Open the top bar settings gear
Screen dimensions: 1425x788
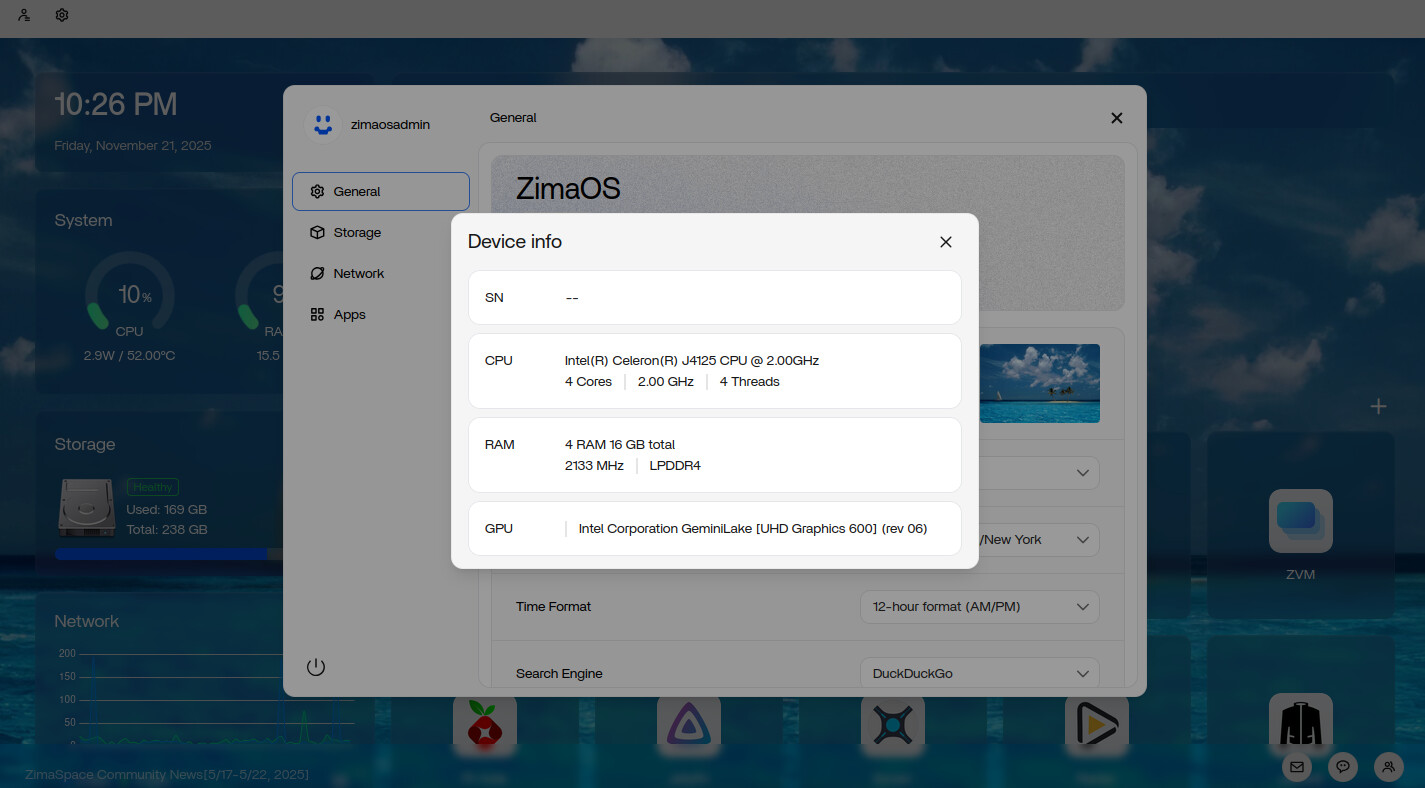pyautogui.click(x=62, y=16)
